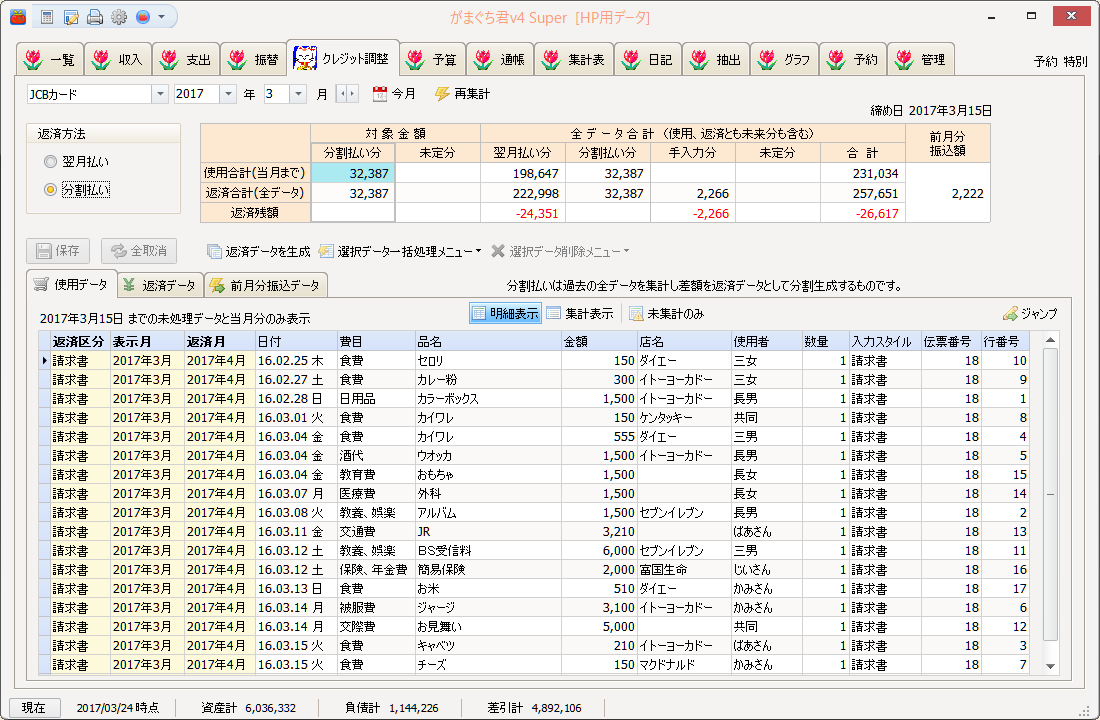Click 返済データを生成 button

click(x=259, y=251)
